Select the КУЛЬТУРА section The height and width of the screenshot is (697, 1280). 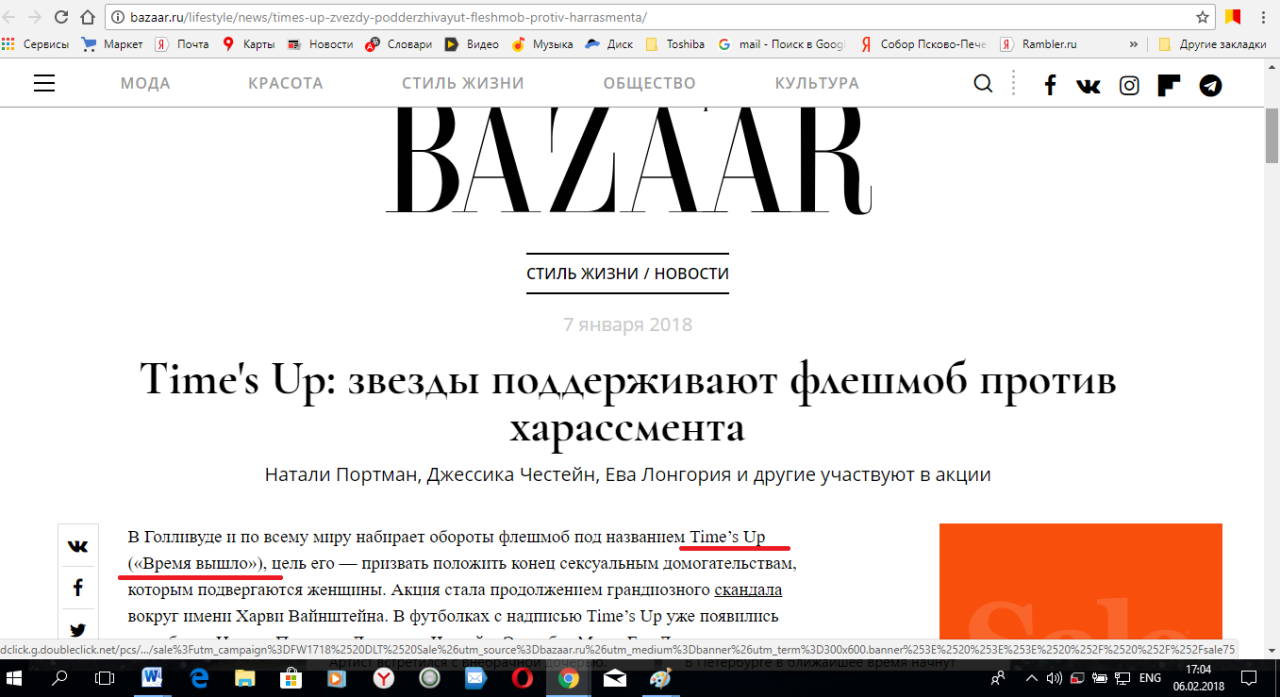pyautogui.click(x=817, y=84)
